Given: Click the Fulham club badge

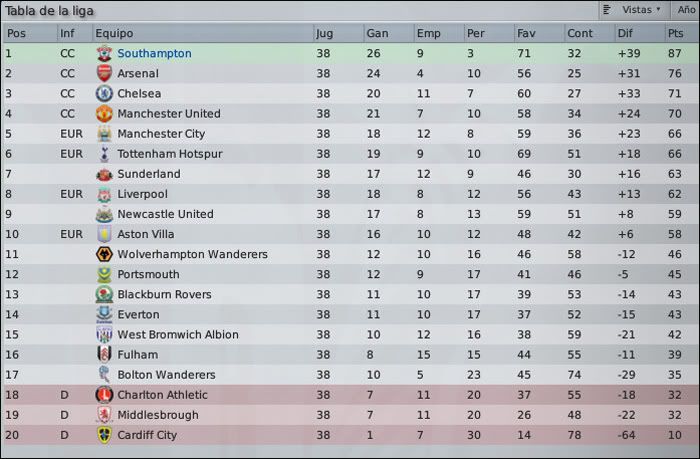Looking at the screenshot, I should (104, 355).
